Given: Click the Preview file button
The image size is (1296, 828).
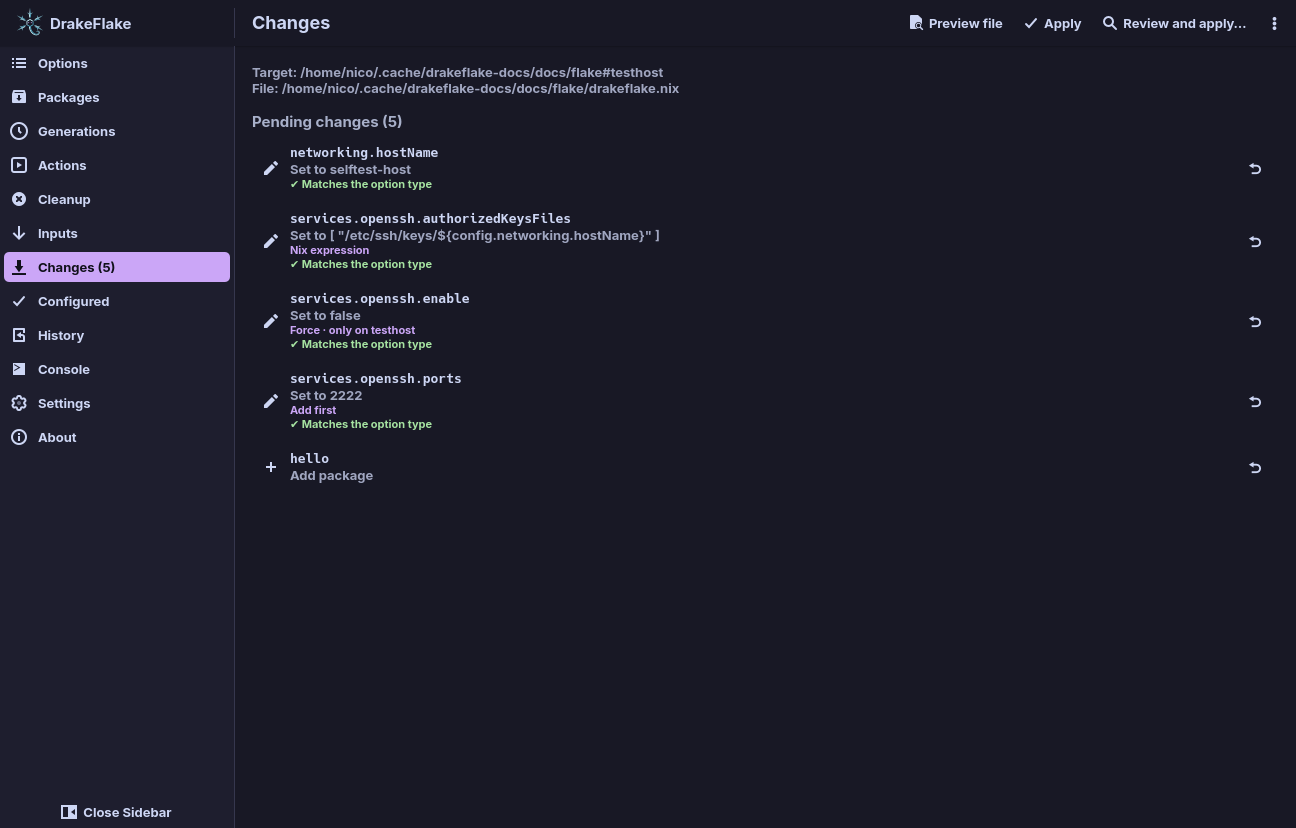Looking at the screenshot, I should coord(955,23).
